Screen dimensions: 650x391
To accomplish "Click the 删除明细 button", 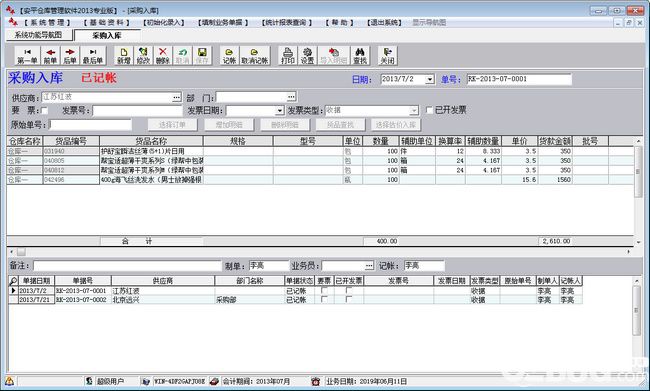I will [x=285, y=124].
